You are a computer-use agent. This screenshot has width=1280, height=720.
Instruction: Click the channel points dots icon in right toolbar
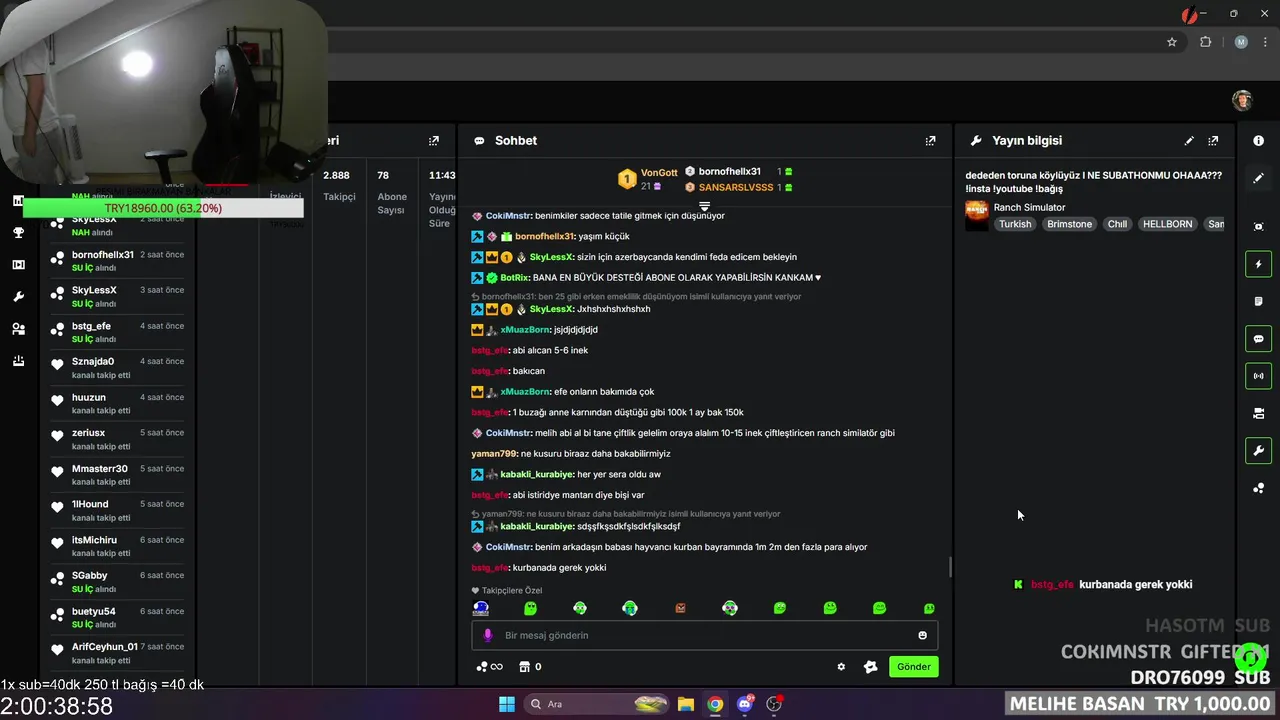point(1258,488)
